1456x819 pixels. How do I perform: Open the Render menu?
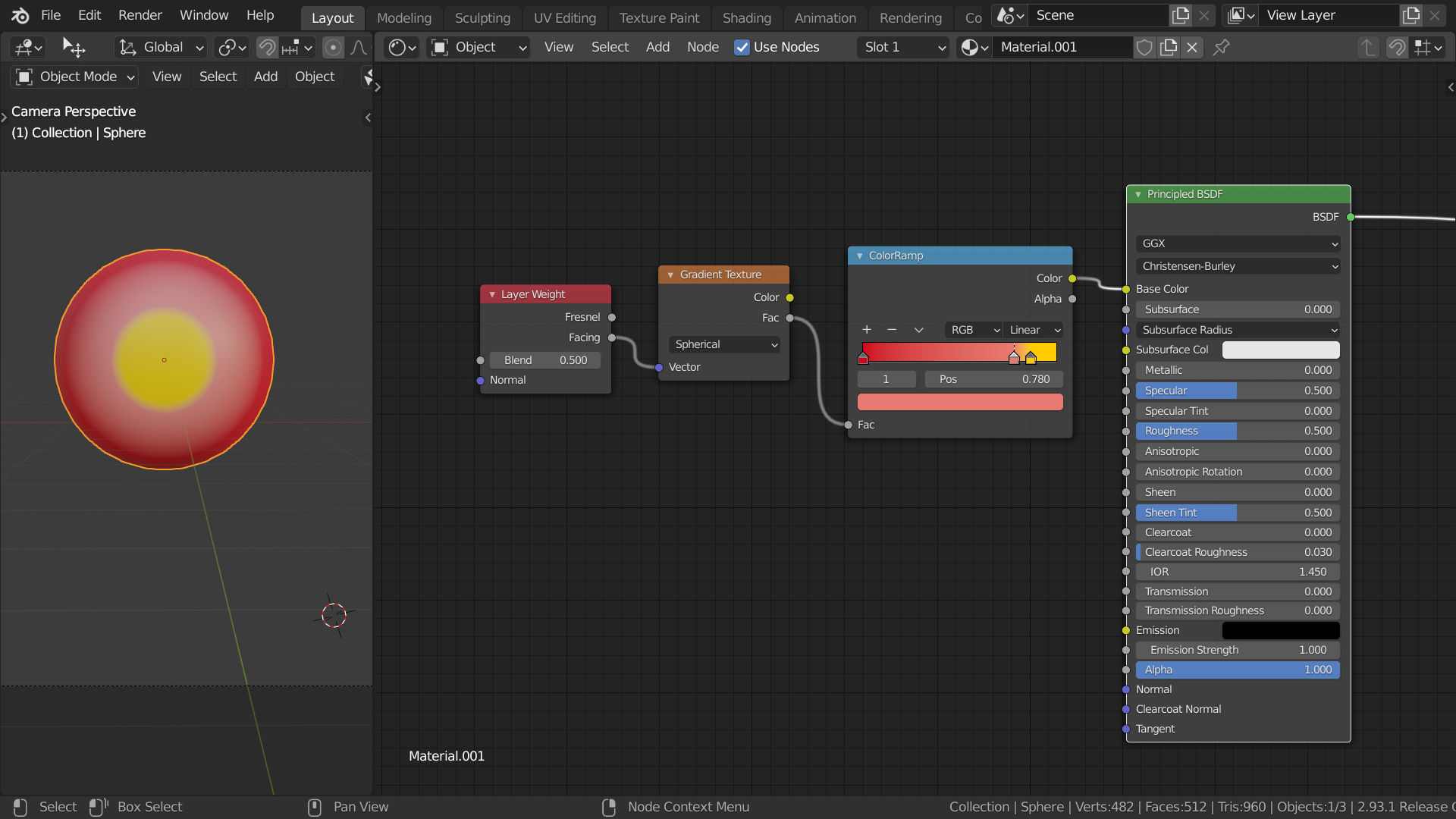click(140, 15)
